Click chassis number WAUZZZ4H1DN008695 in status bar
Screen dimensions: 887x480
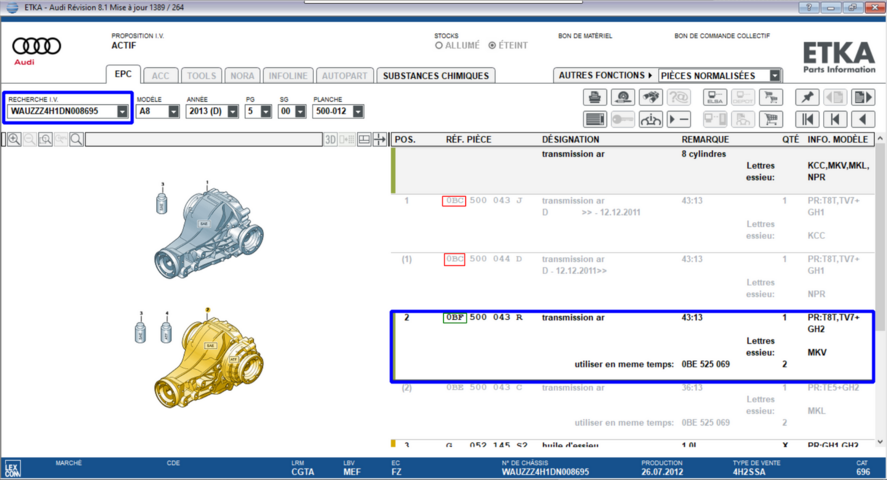pyautogui.click(x=545, y=472)
